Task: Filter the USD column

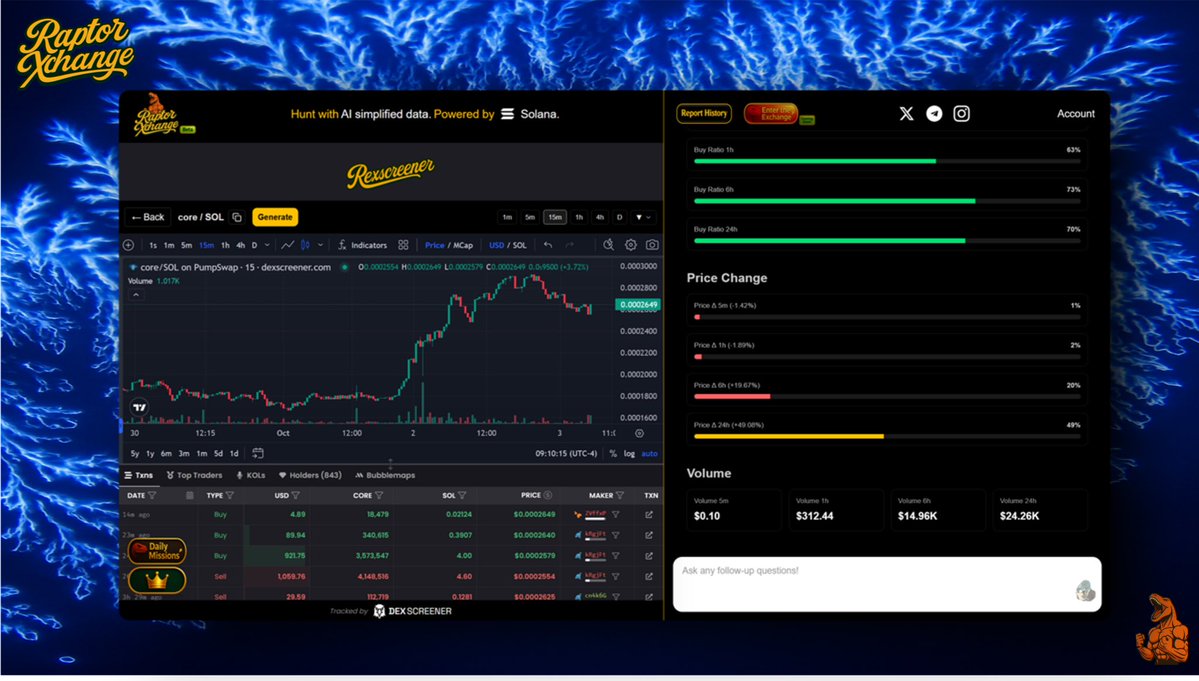Action: point(295,495)
